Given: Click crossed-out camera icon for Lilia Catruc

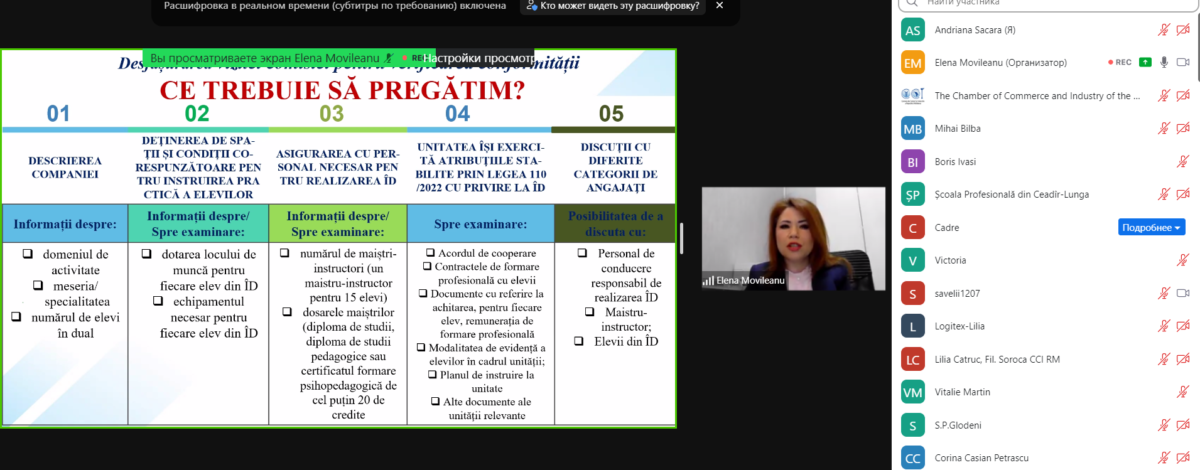Looking at the screenshot, I should click(x=1183, y=359).
